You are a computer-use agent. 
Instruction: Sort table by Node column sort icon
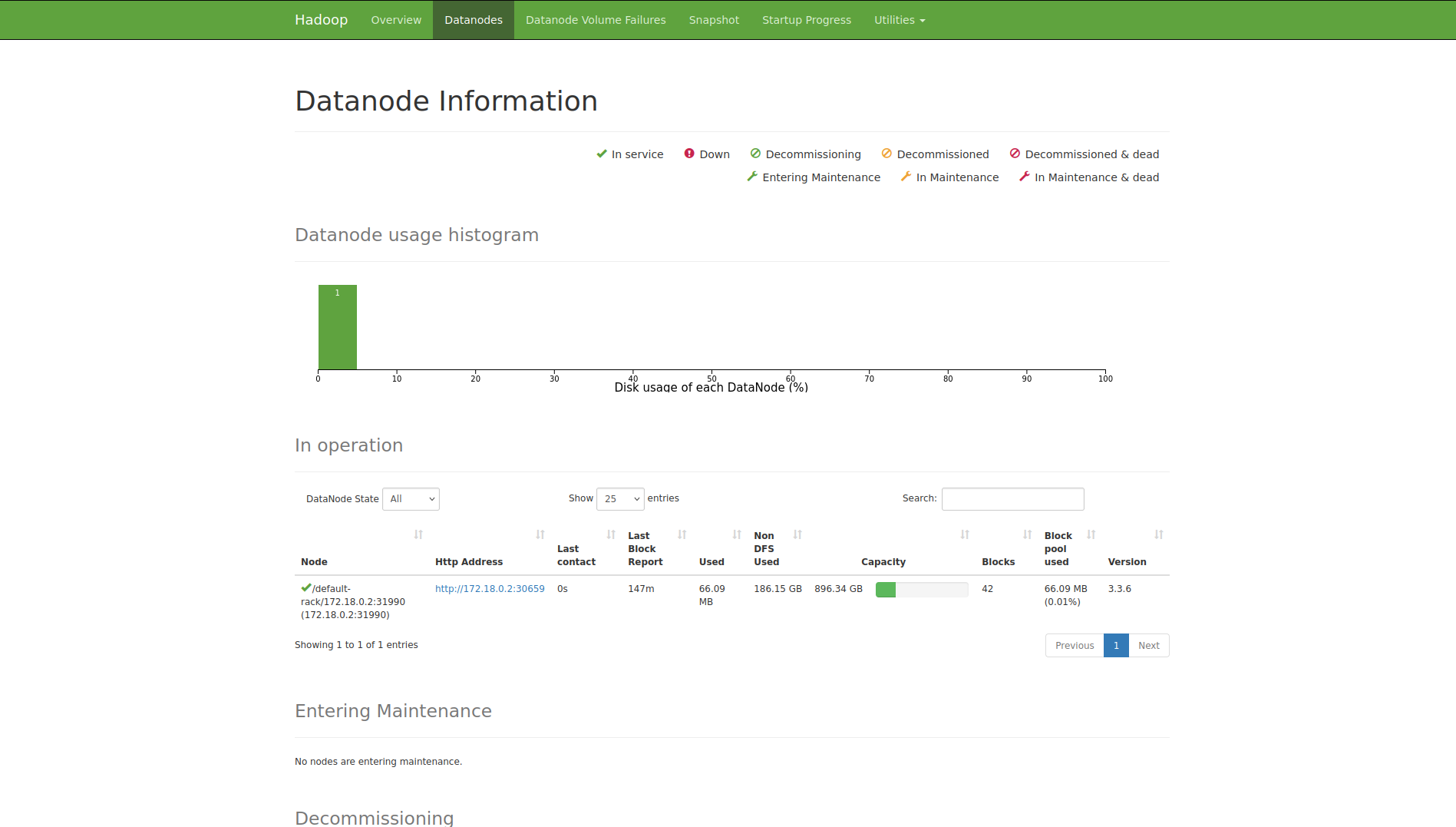click(418, 534)
